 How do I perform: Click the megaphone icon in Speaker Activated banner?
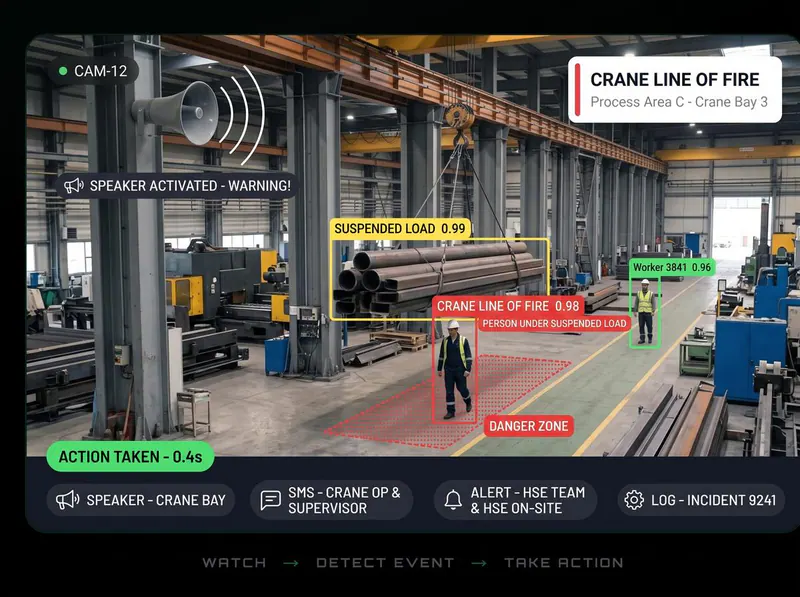[73, 186]
